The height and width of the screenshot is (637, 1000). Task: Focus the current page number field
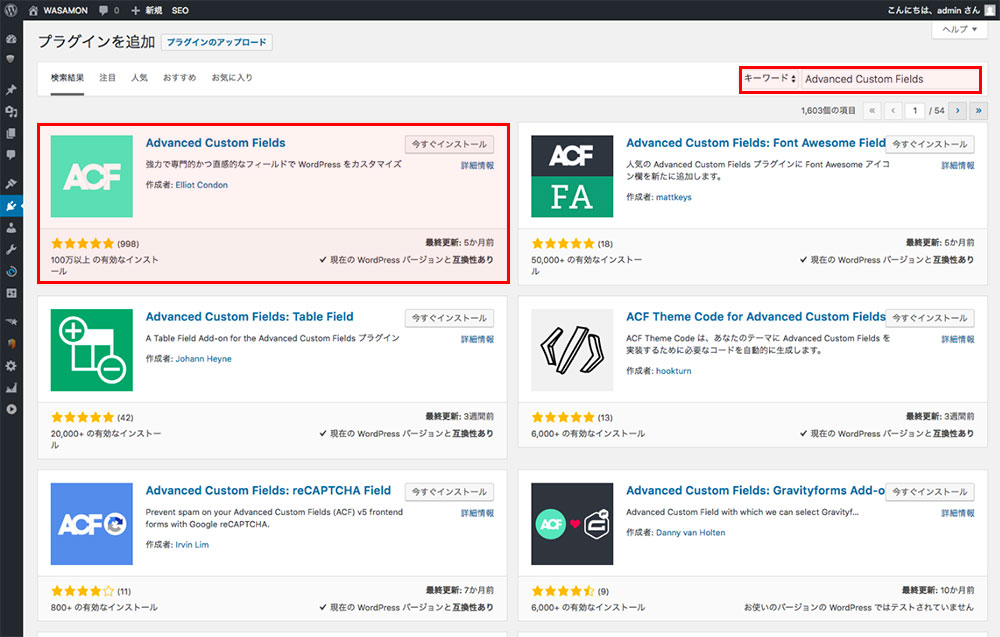coord(915,110)
